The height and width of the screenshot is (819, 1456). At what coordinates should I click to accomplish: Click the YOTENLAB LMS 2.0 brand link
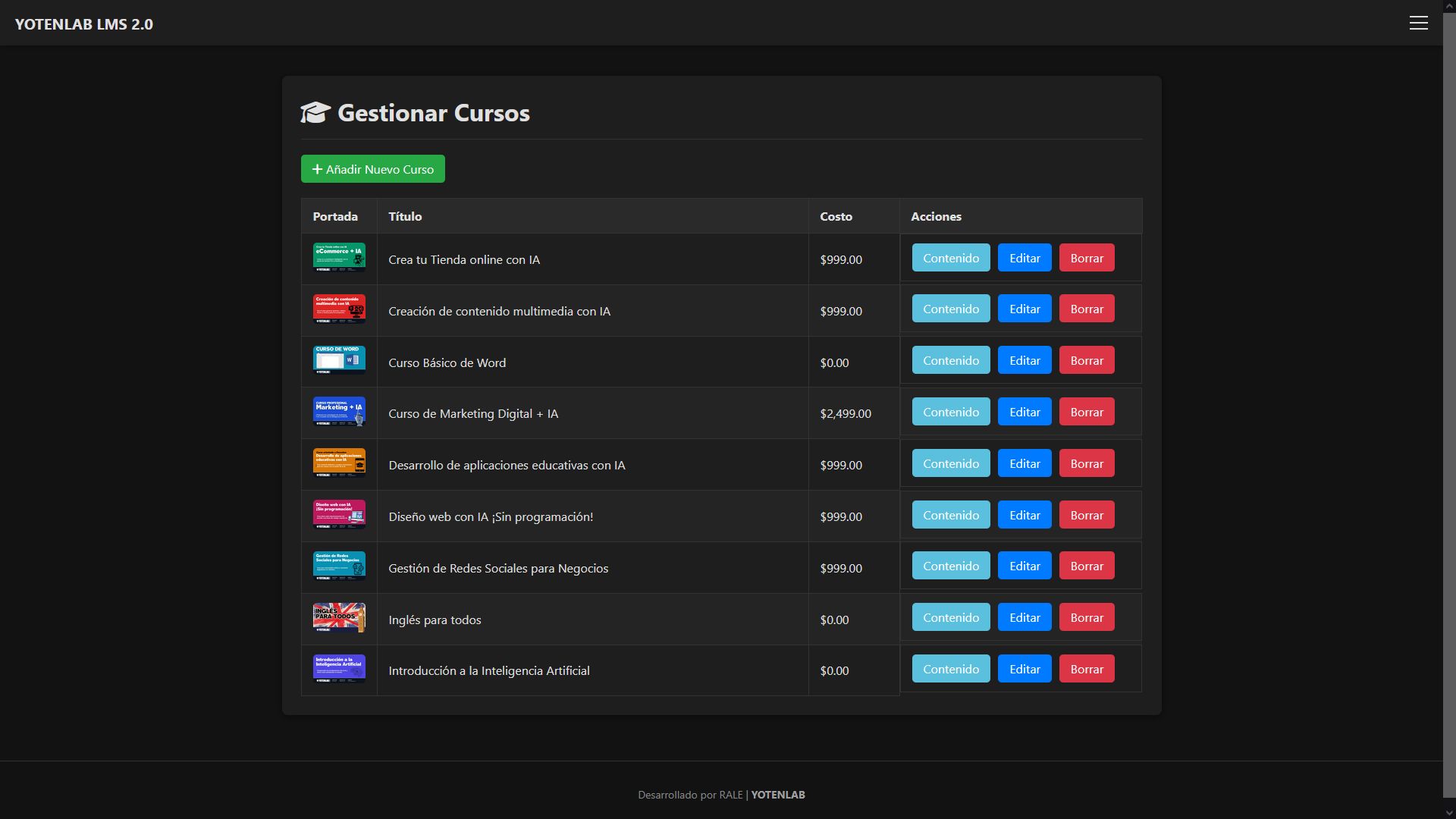(84, 24)
